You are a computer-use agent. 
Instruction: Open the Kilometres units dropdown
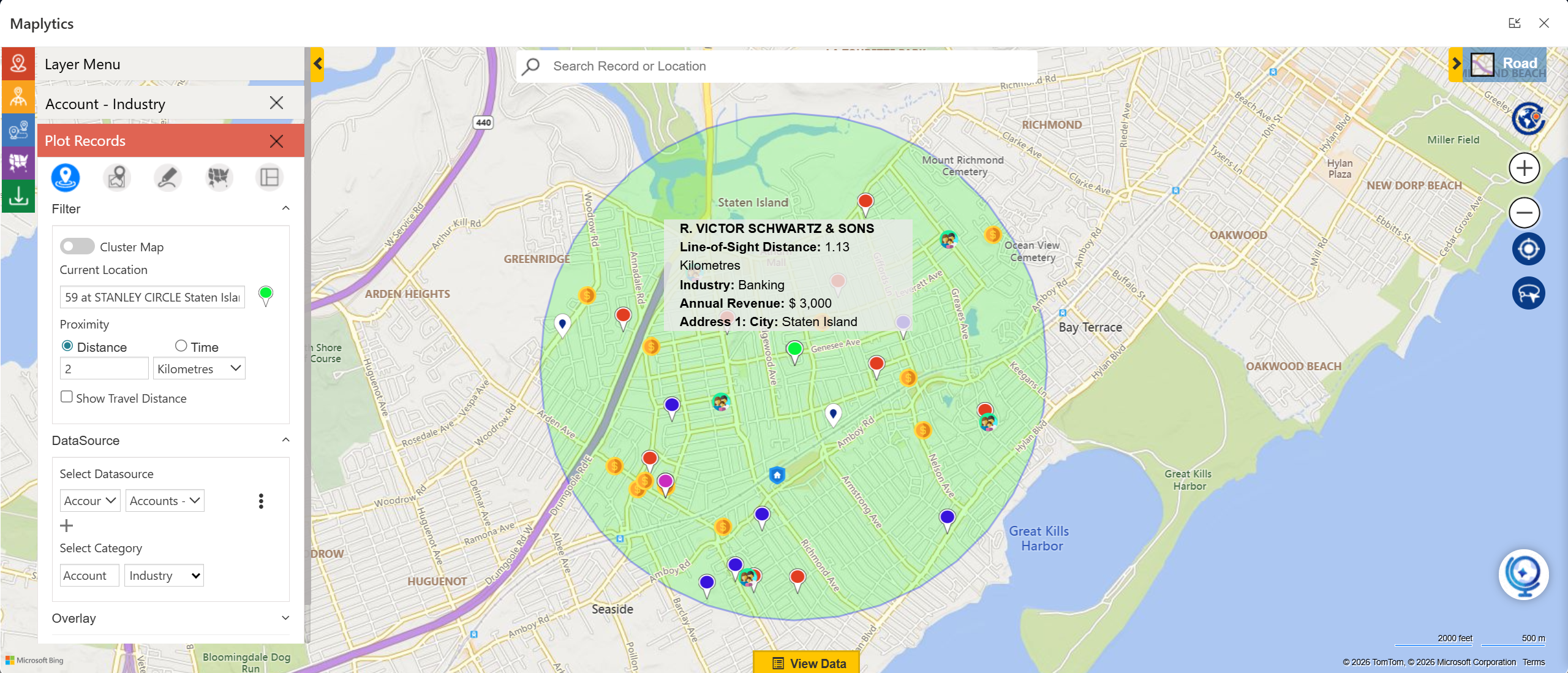[x=198, y=368]
